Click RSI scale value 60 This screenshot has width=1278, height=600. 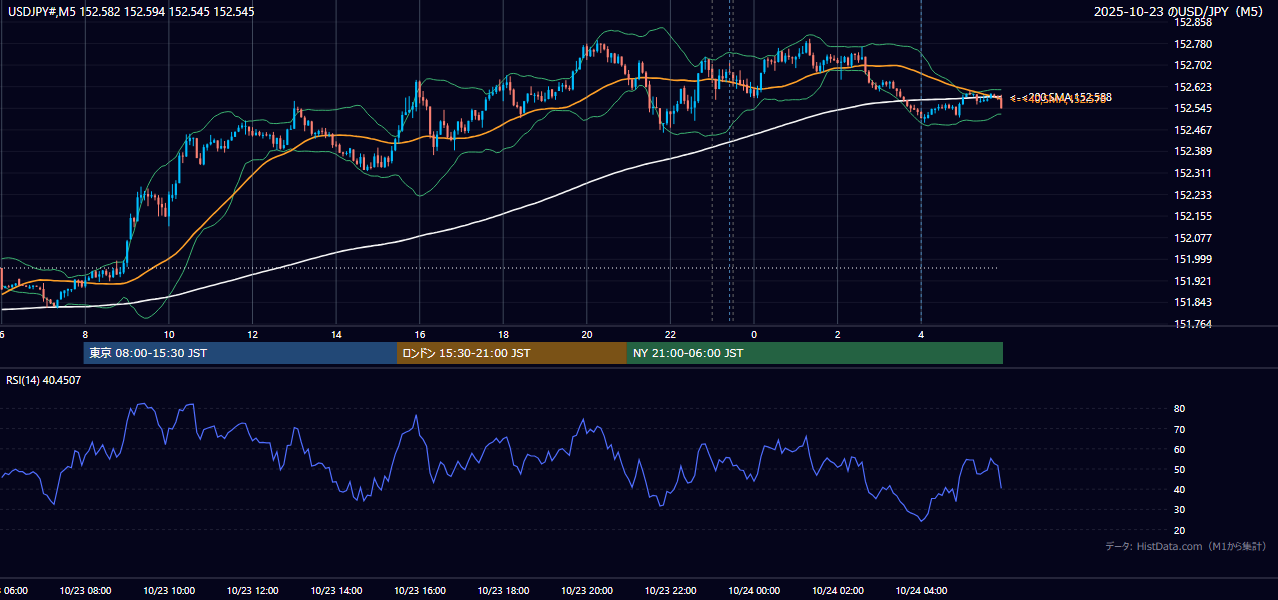click(x=1180, y=449)
